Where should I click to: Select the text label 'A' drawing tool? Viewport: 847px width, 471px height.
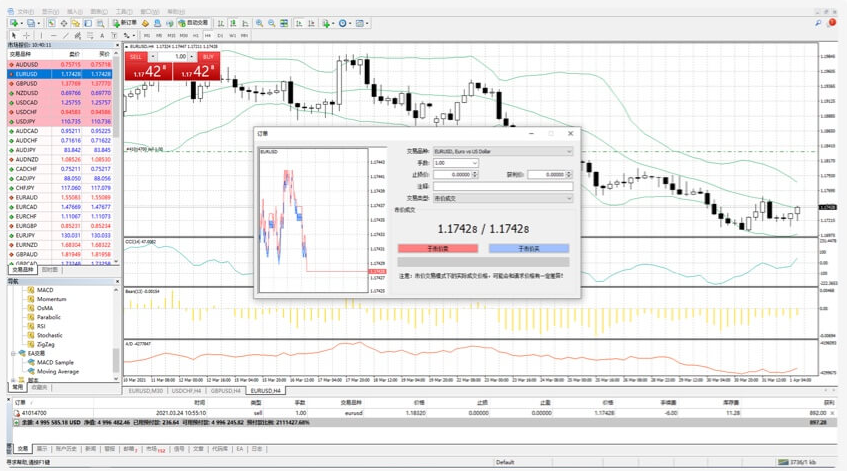(100, 35)
